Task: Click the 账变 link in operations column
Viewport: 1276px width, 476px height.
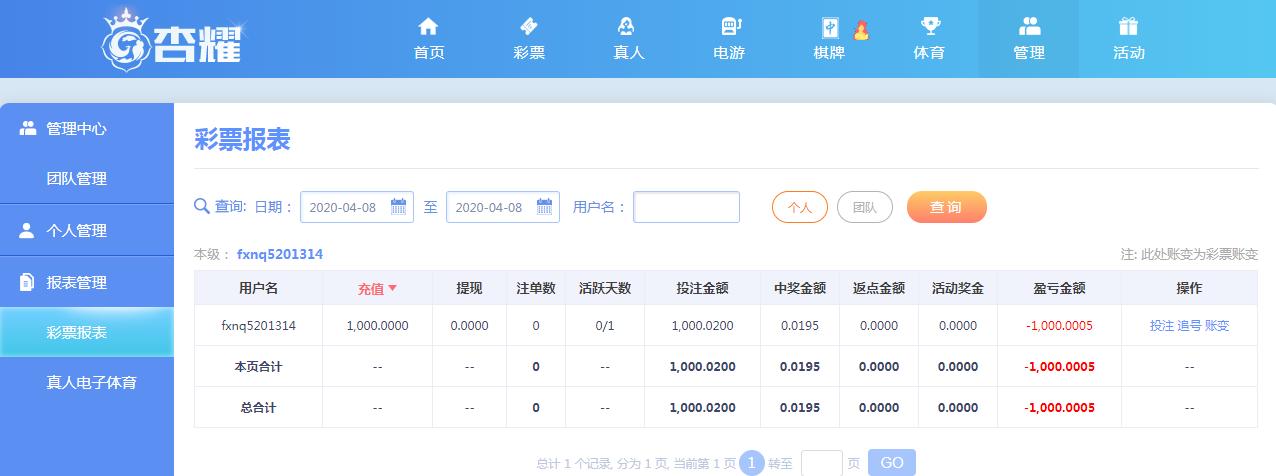Action: tap(1217, 326)
